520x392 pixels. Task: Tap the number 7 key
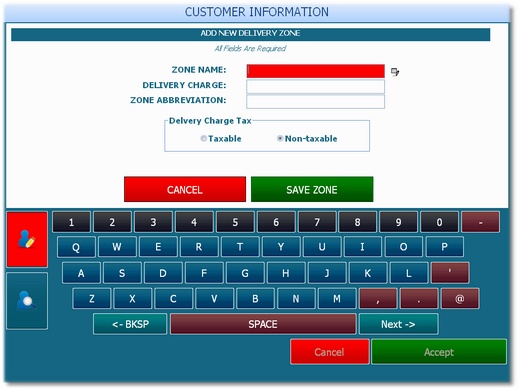pyautogui.click(x=317, y=222)
